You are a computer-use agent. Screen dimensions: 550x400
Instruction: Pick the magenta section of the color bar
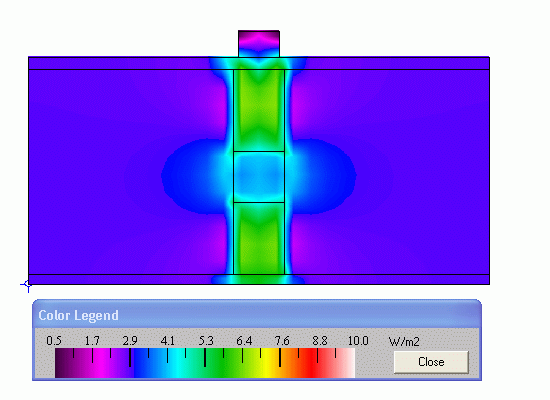pos(102,363)
